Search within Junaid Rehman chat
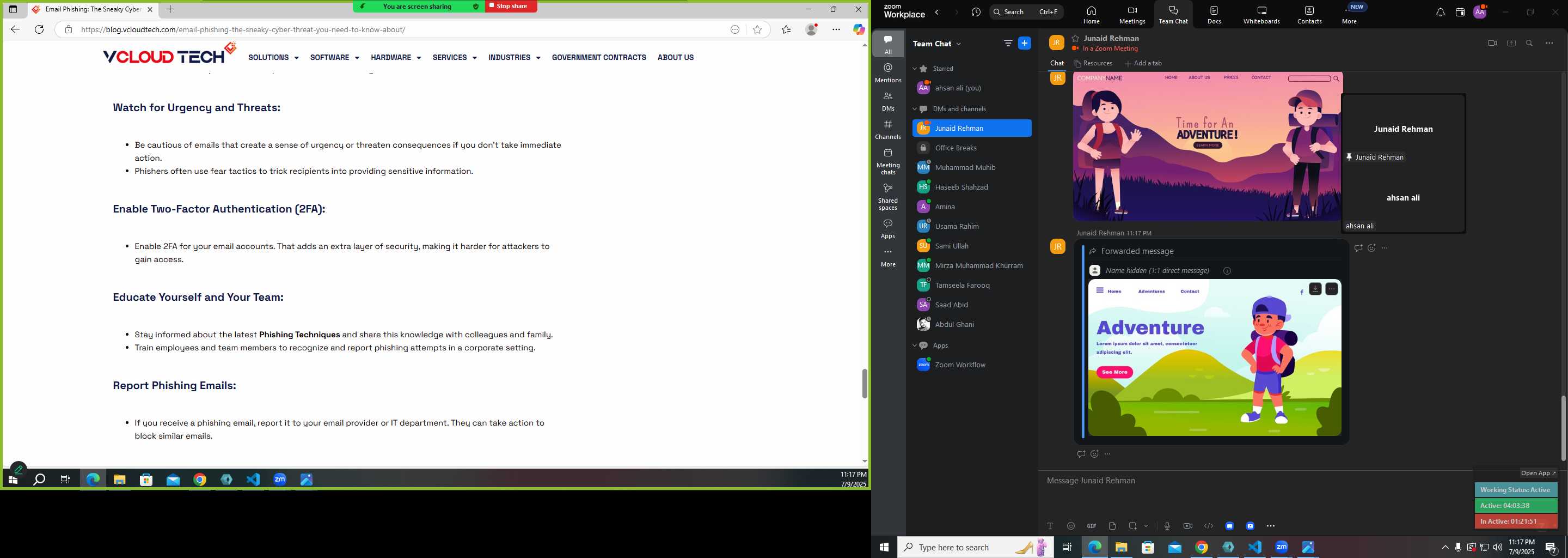Image resolution: width=1568 pixels, height=558 pixels. tap(1529, 43)
